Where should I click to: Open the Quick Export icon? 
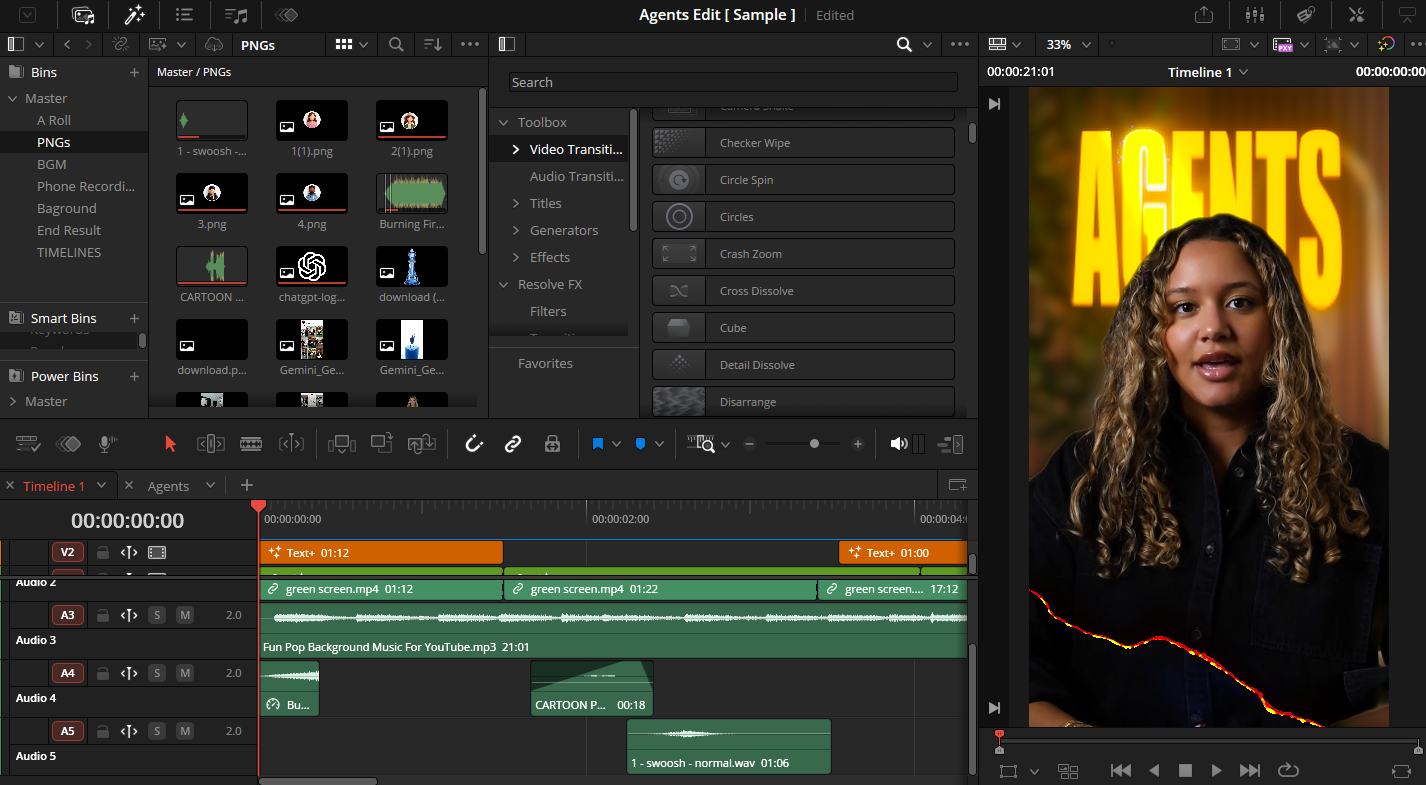point(1204,15)
